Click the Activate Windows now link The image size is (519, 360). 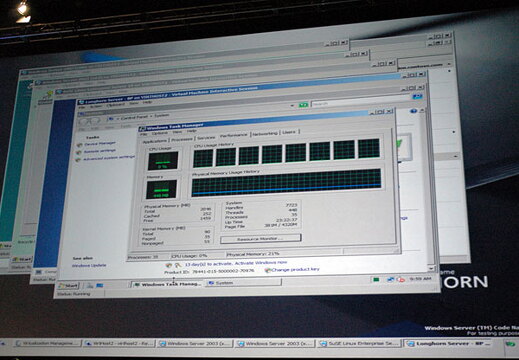261,263
